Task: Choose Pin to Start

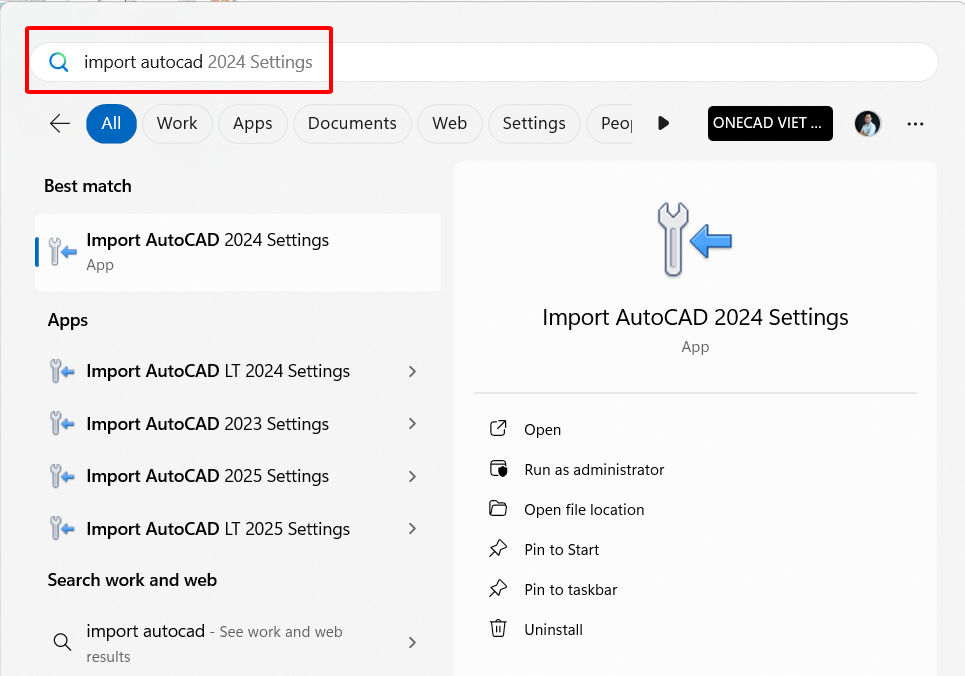Action: pyautogui.click(x=561, y=550)
